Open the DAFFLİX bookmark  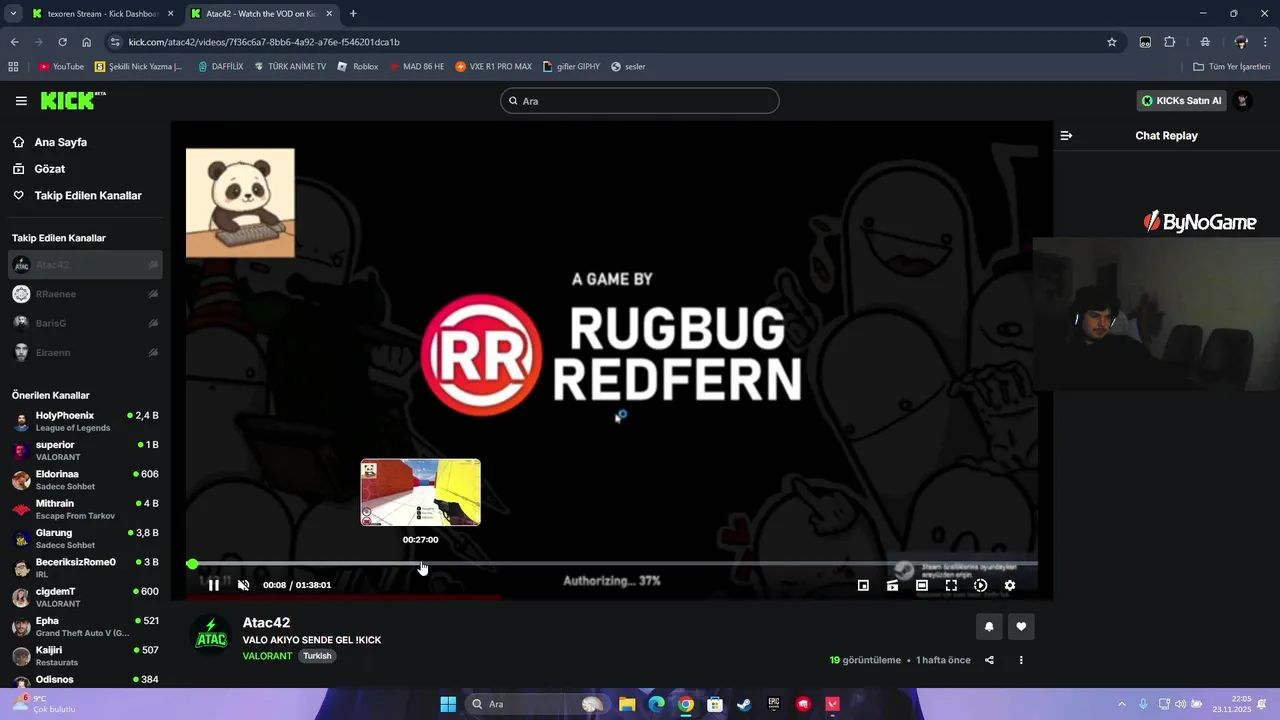tap(220, 67)
